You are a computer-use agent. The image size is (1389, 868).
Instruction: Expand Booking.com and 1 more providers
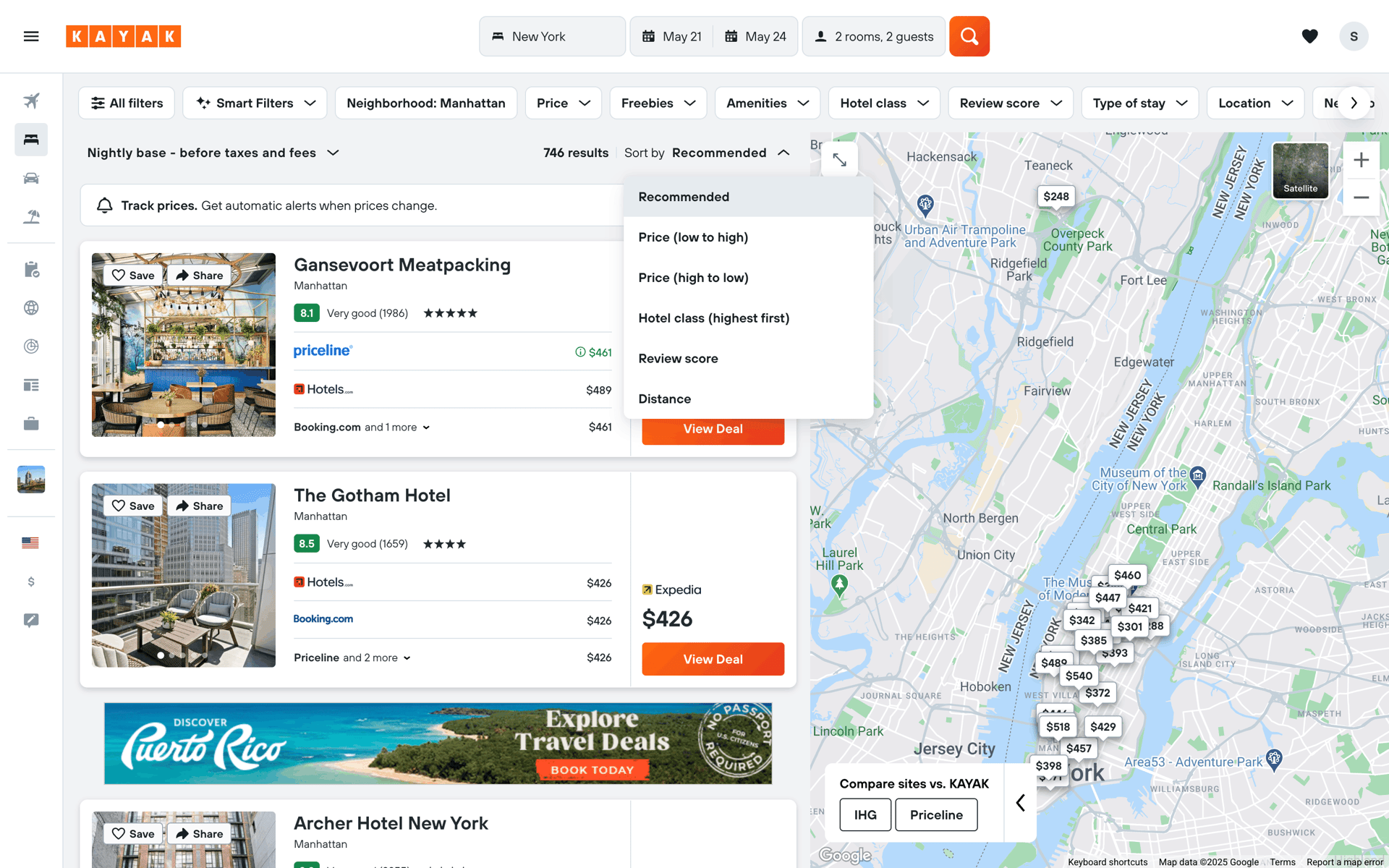pos(362,427)
